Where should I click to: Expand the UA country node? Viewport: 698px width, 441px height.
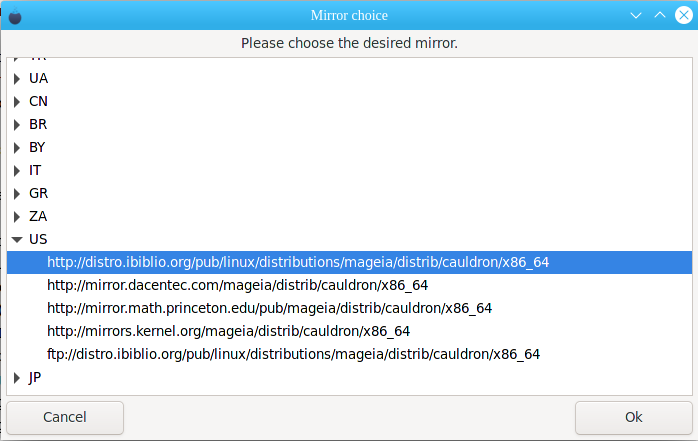(17, 79)
